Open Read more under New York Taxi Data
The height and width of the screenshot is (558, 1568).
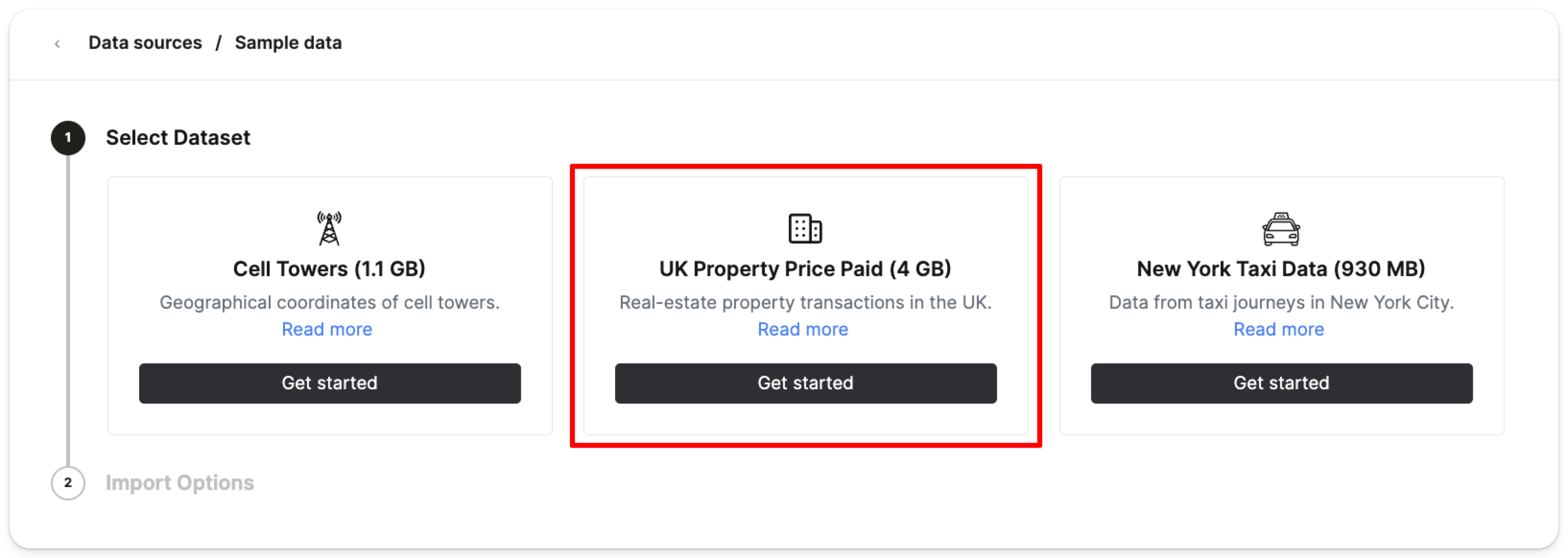pos(1279,329)
